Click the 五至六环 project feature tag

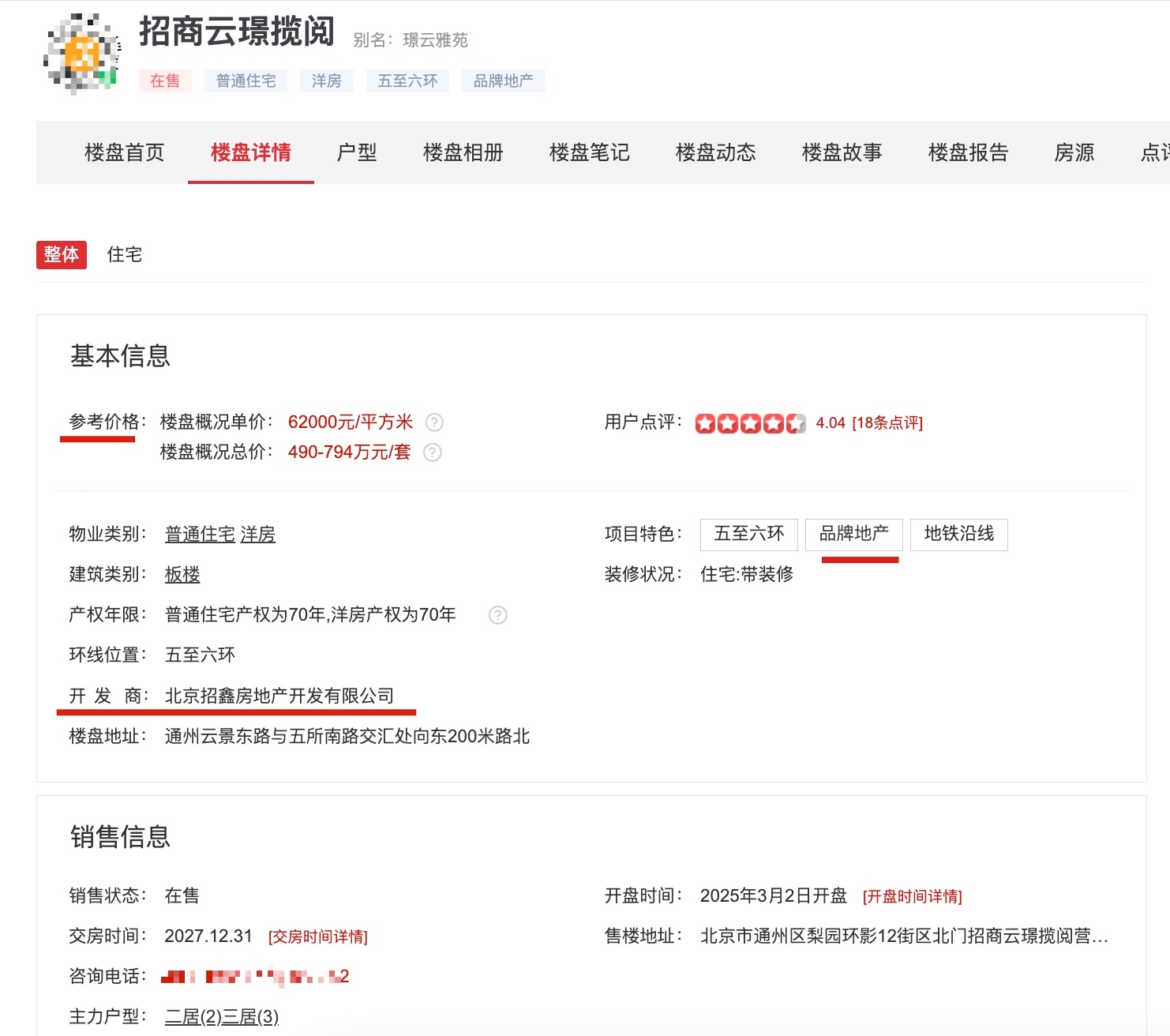[x=749, y=535]
